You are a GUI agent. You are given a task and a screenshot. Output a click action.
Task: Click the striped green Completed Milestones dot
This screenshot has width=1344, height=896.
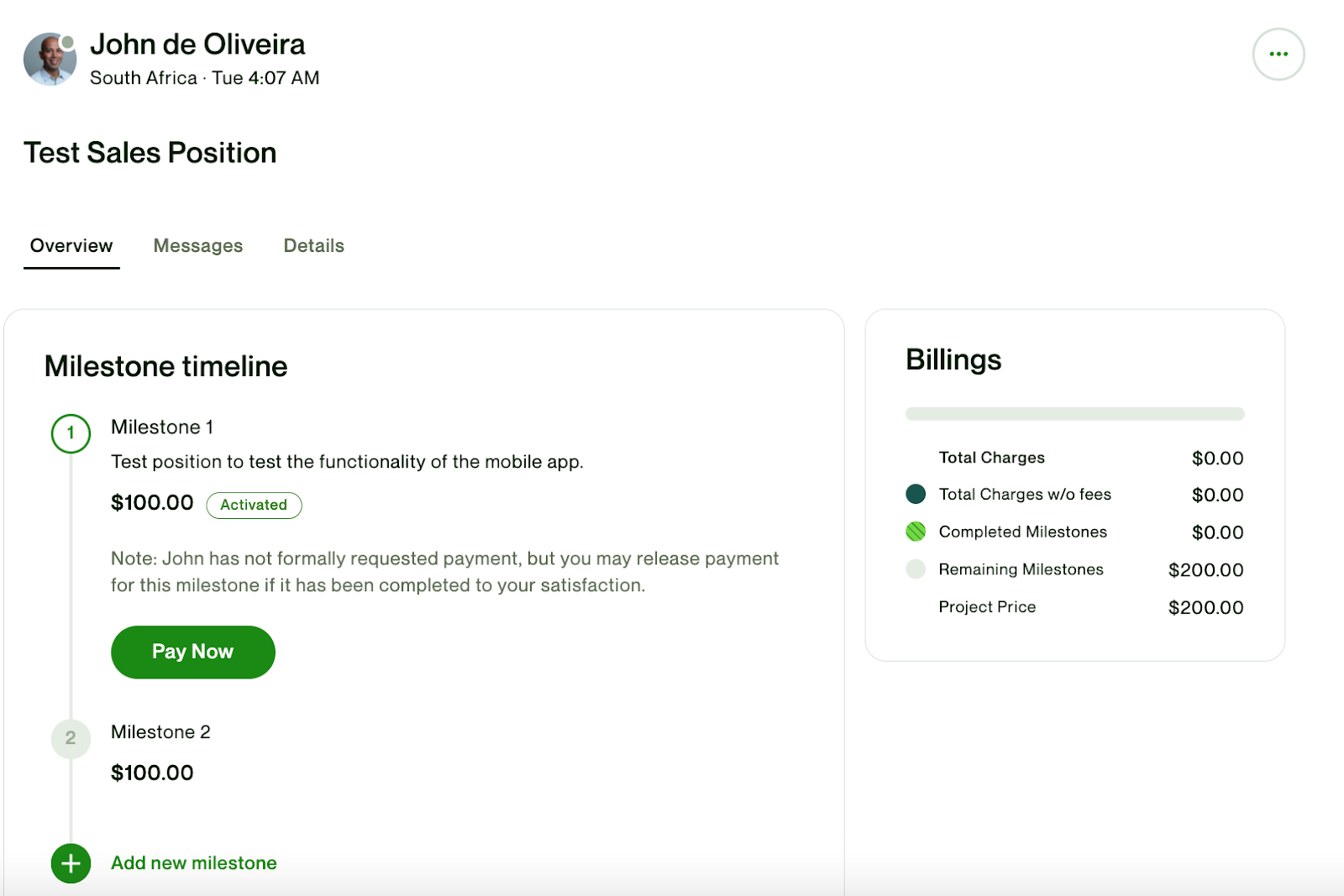tap(916, 532)
